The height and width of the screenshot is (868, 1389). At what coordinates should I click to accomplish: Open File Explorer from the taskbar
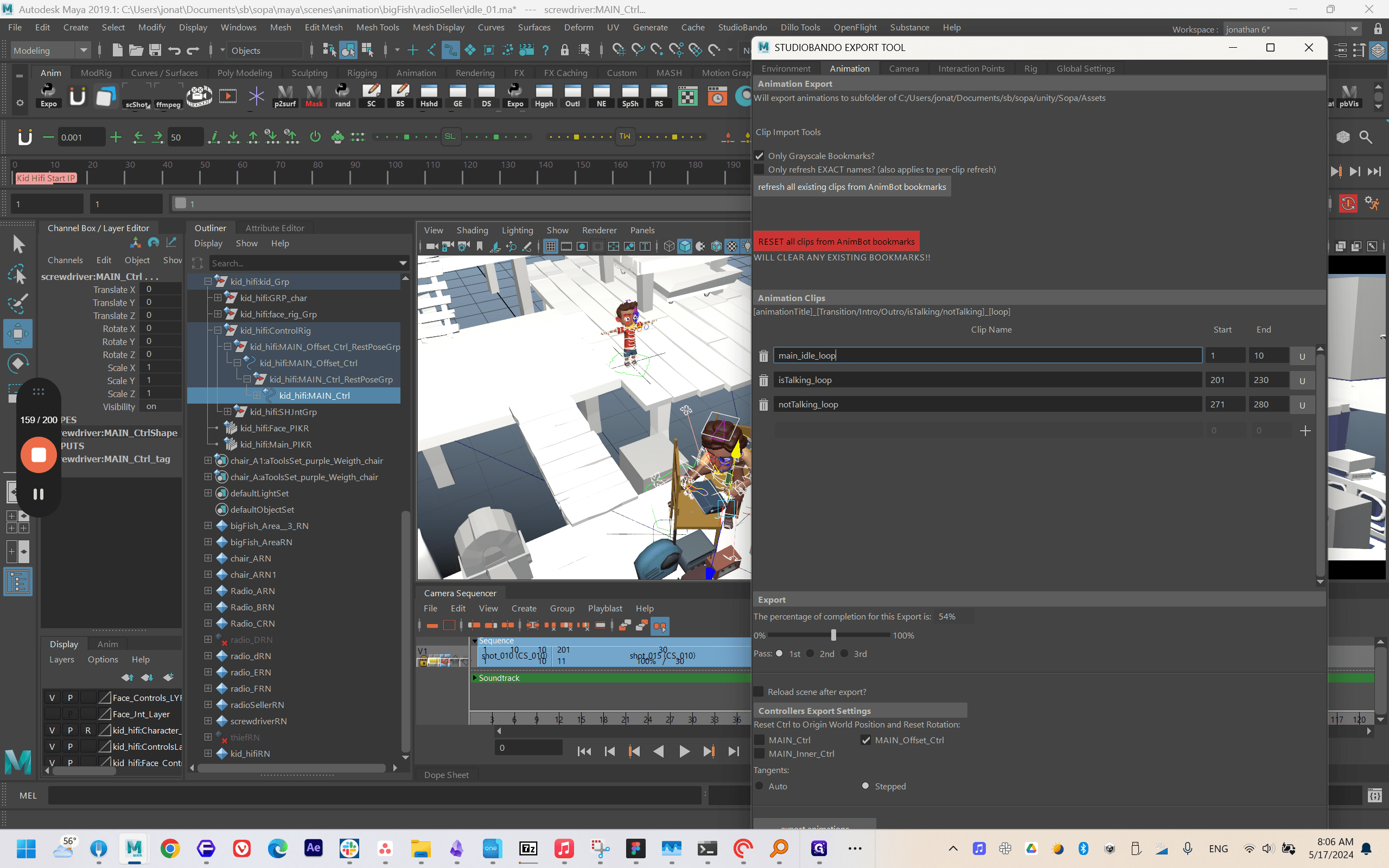pyautogui.click(x=420, y=848)
